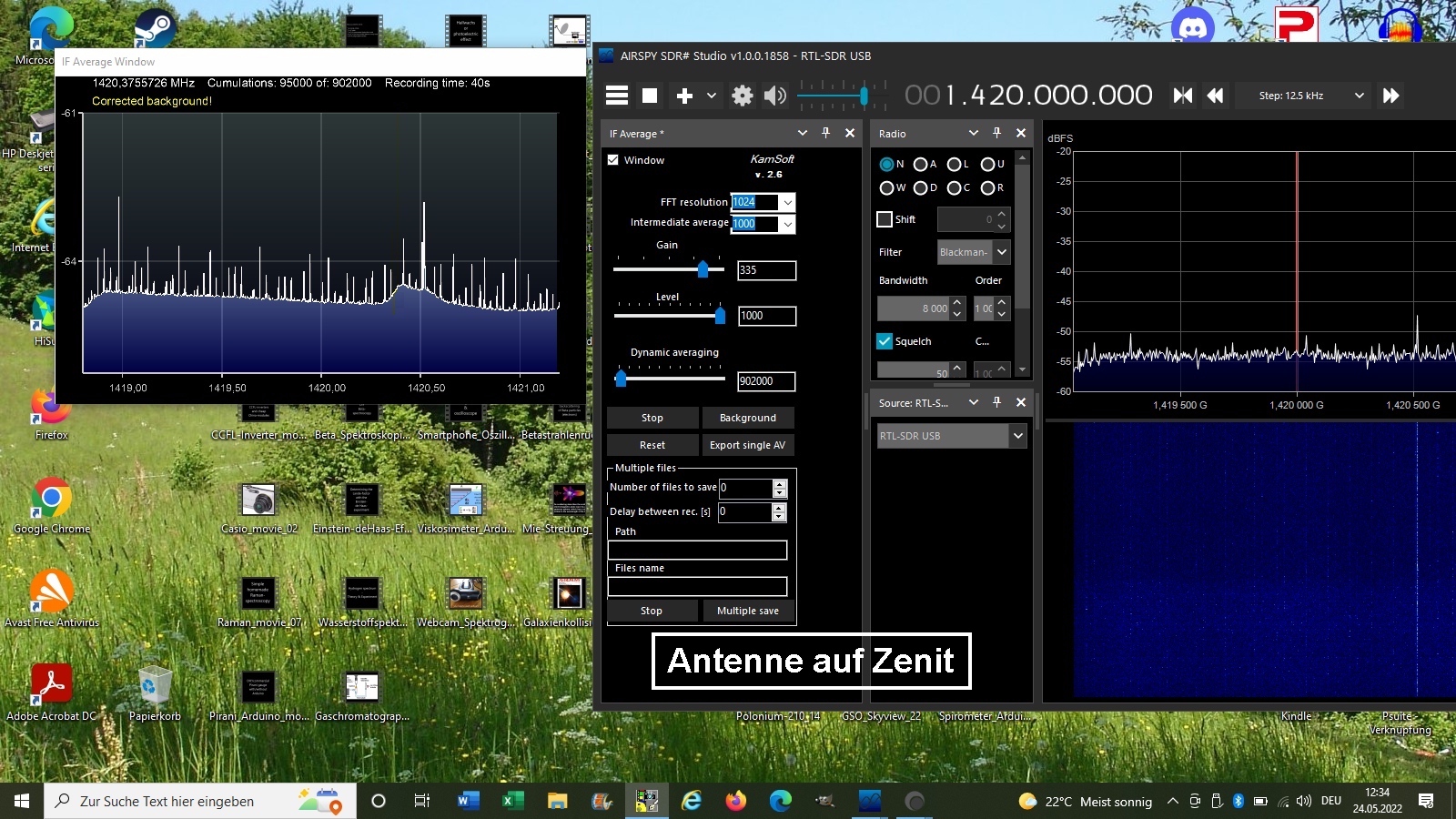Open Word from the taskbar

468,801
